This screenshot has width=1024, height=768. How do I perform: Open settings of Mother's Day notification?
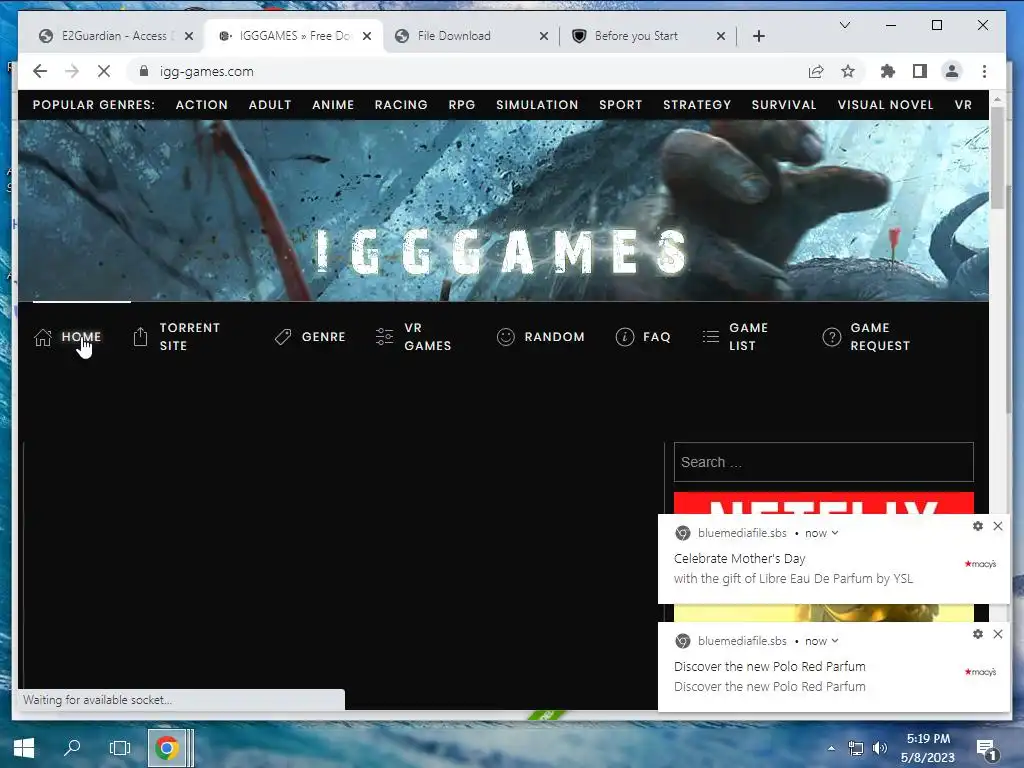point(978,526)
